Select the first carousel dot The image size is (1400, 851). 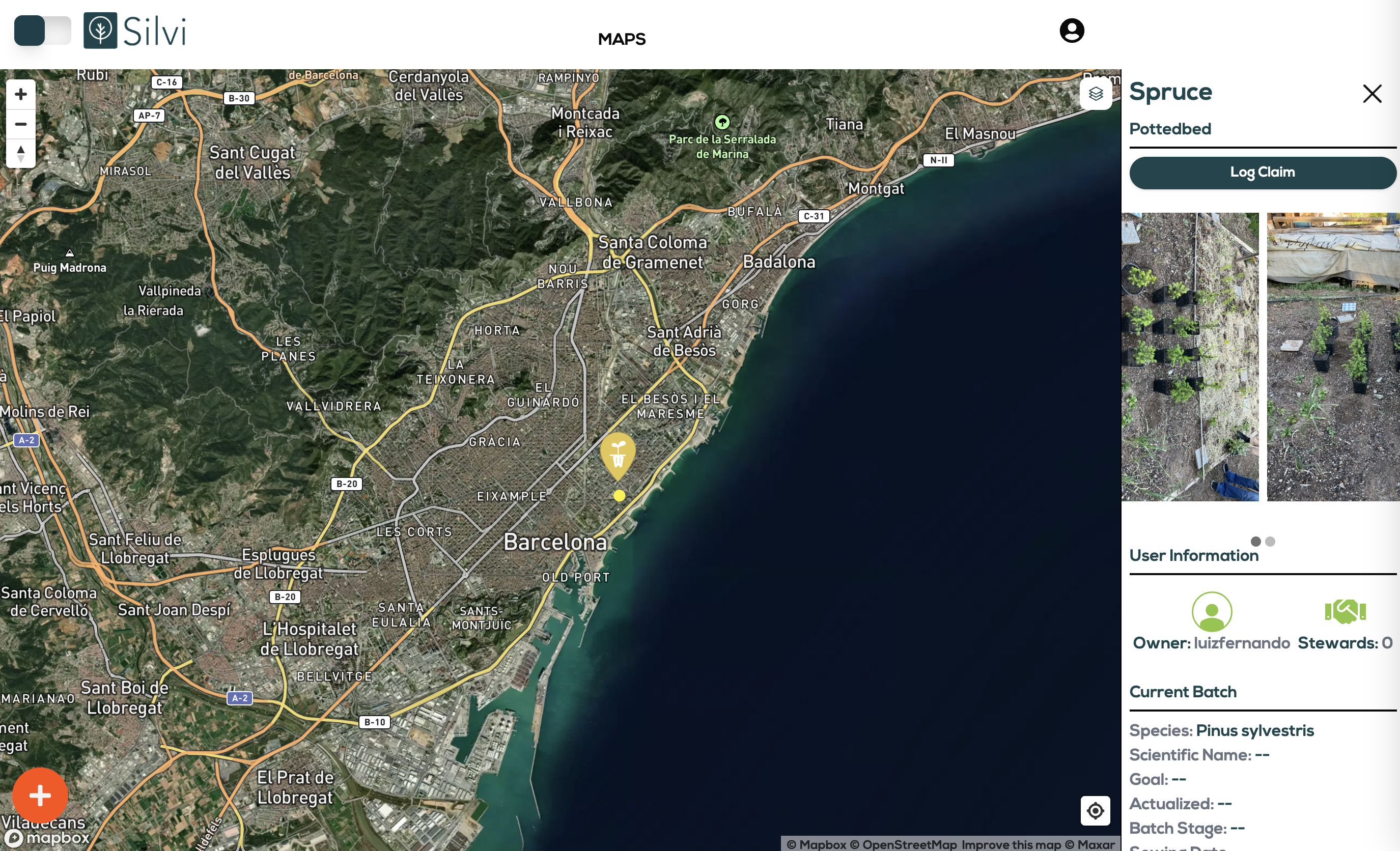point(1256,542)
